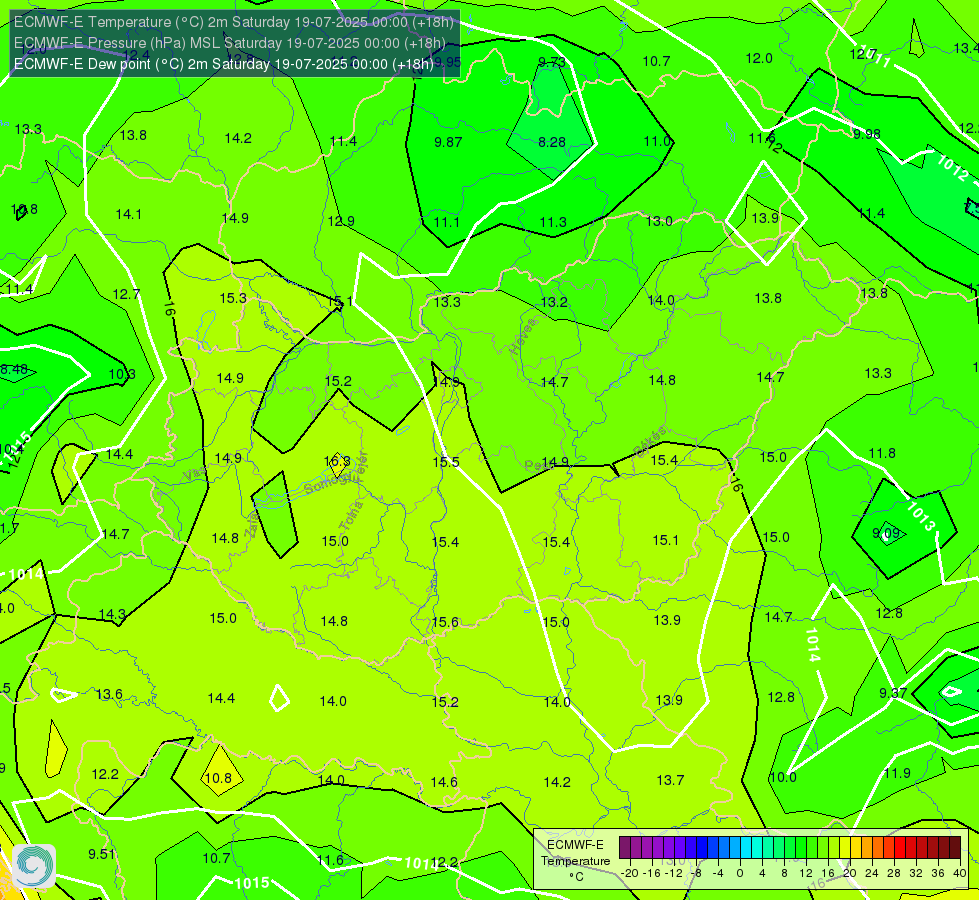Click the 9.09 value in green diamond
Screen dimensions: 979x900
[x=886, y=533]
